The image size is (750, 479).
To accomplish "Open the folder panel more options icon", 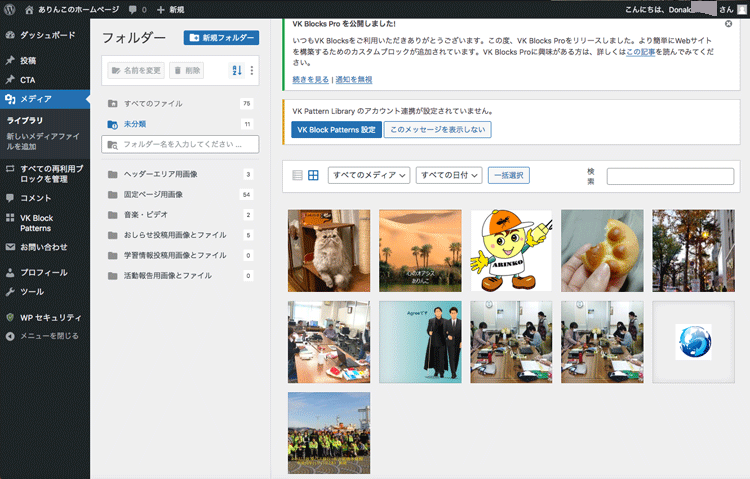I will pos(251,71).
